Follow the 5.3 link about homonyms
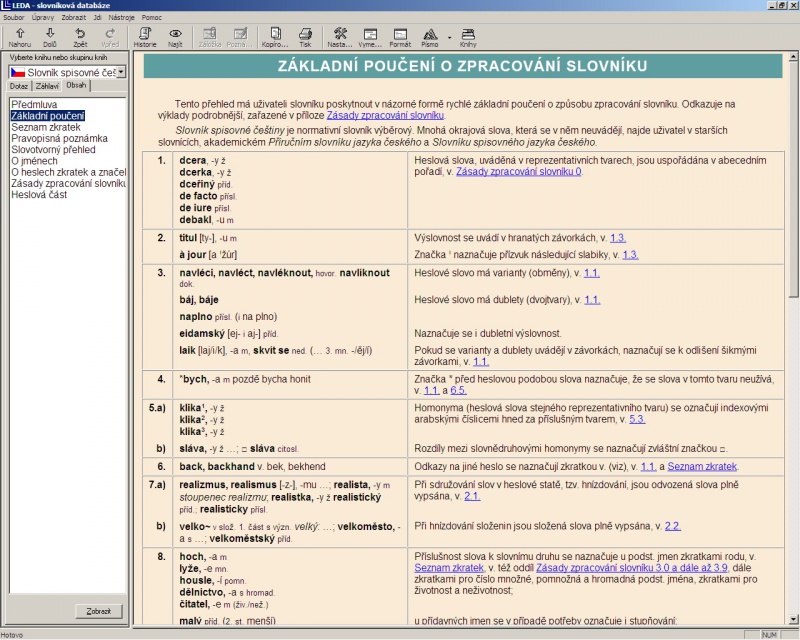800x640 pixels. click(x=637, y=420)
